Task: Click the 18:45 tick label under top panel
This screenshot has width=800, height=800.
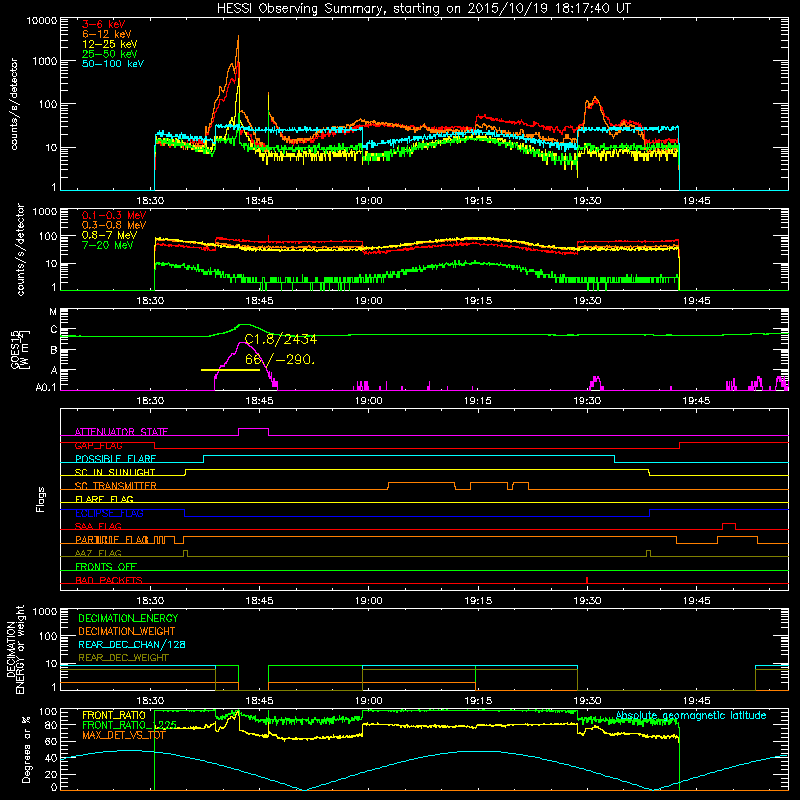Action: 259,201
